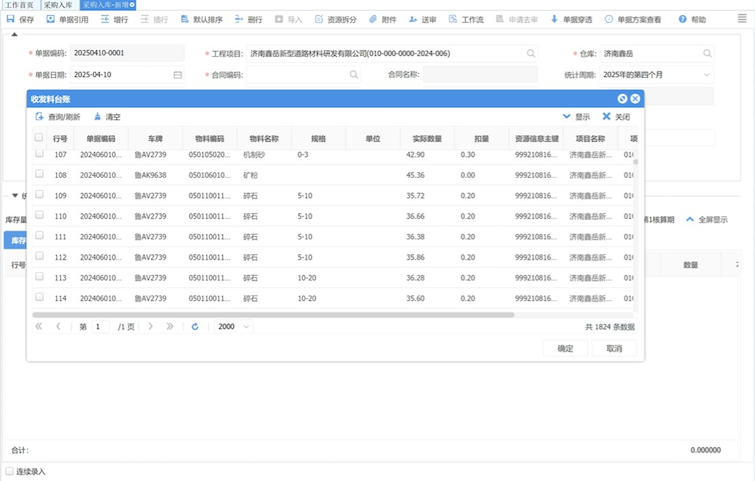Click the 资源拆分 toolbar icon

click(x=319, y=19)
